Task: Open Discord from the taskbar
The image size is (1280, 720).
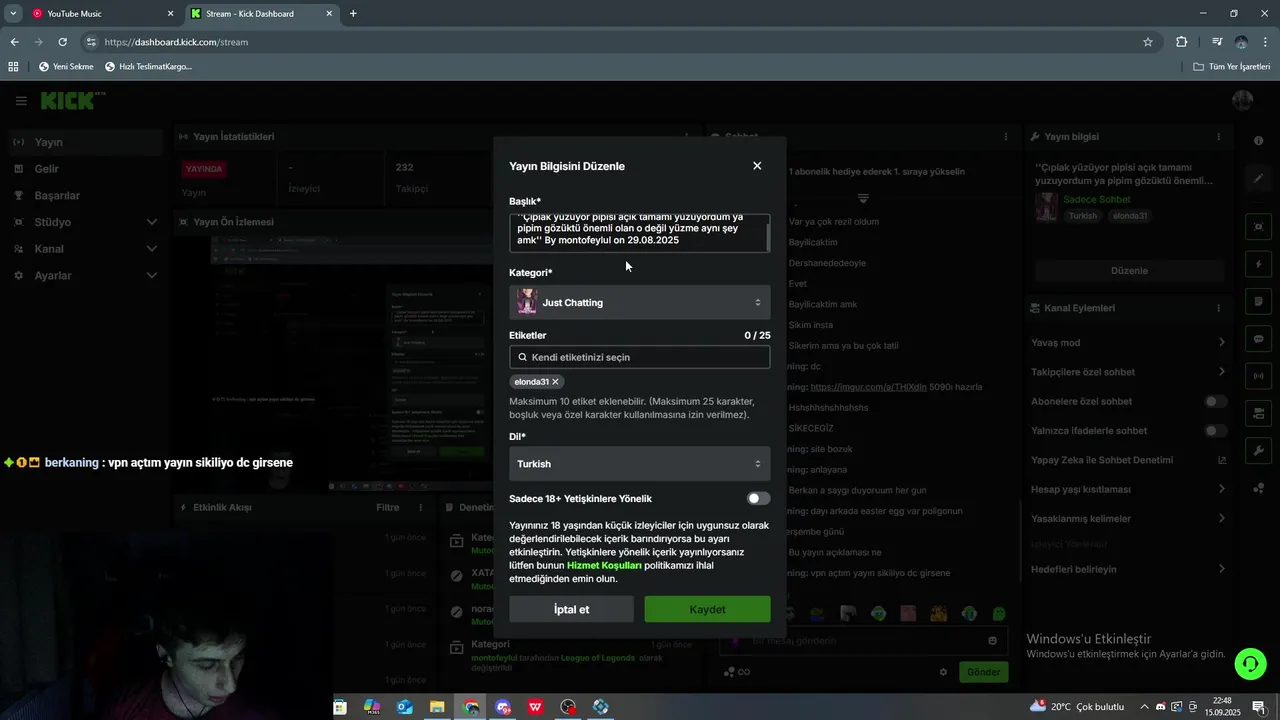Action: (x=503, y=707)
